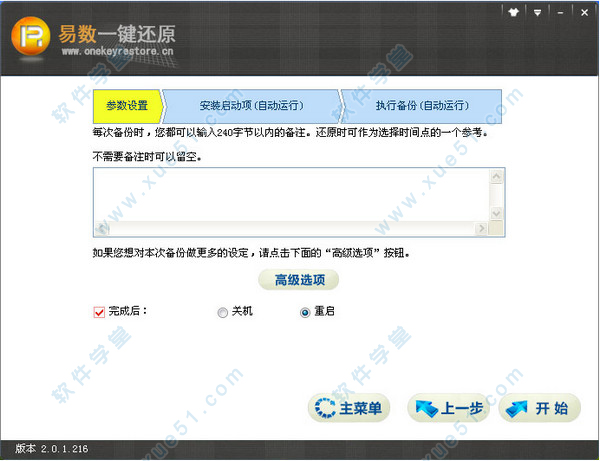The height and width of the screenshot is (461, 600).
Task: Click the orange app logo icon
Action: 31,36
